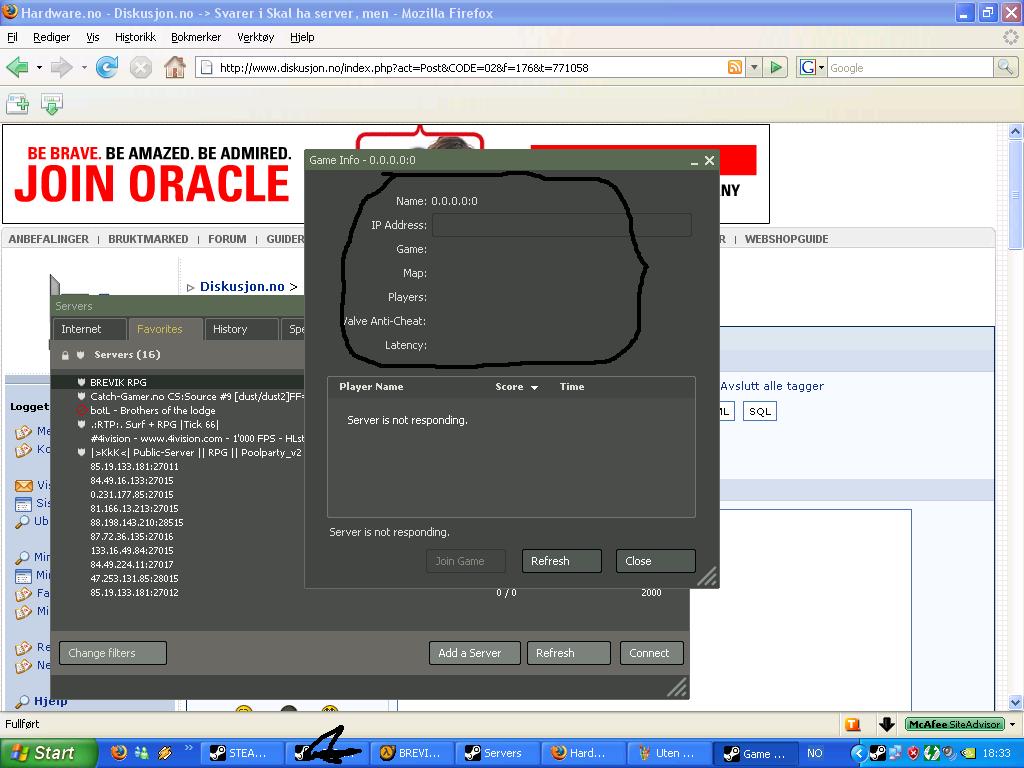This screenshot has height=768, width=1024.
Task: Open the forward history dropdown
Action: [x=84, y=67]
